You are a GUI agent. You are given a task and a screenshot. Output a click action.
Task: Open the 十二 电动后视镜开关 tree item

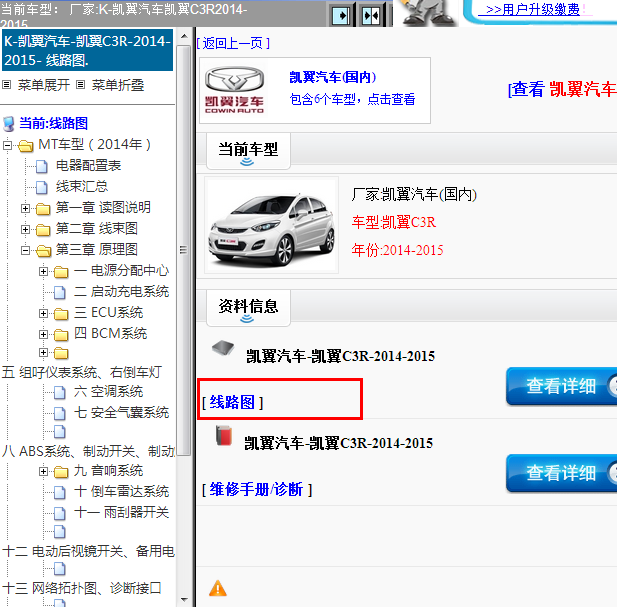[88, 551]
